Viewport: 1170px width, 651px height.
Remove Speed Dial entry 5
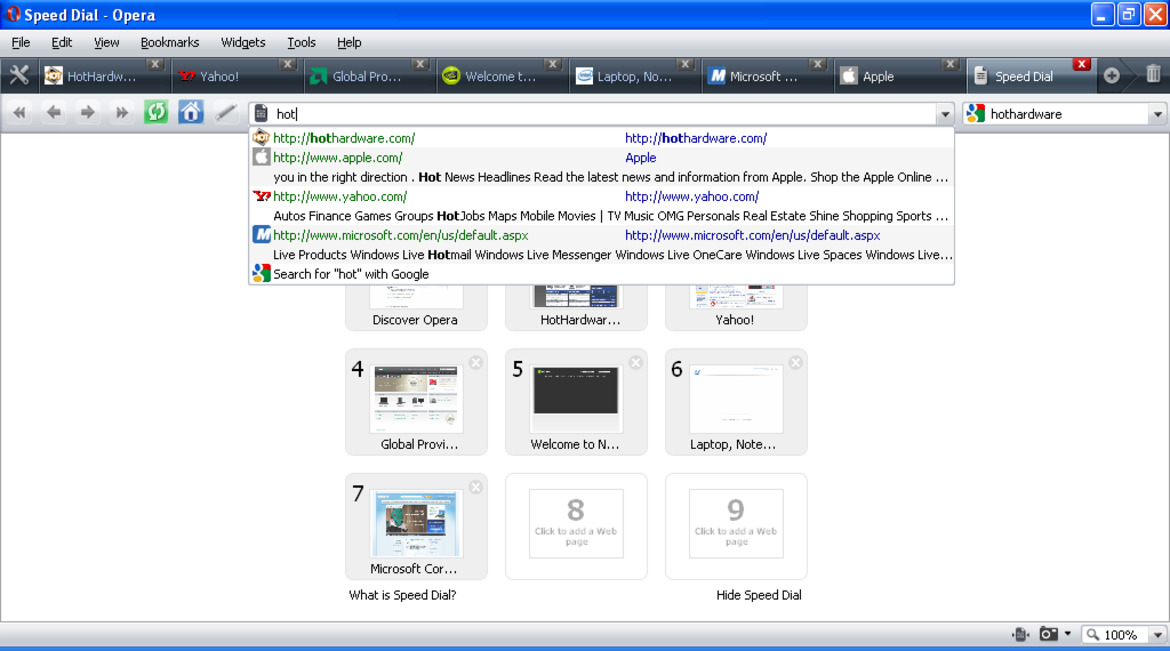pos(636,363)
